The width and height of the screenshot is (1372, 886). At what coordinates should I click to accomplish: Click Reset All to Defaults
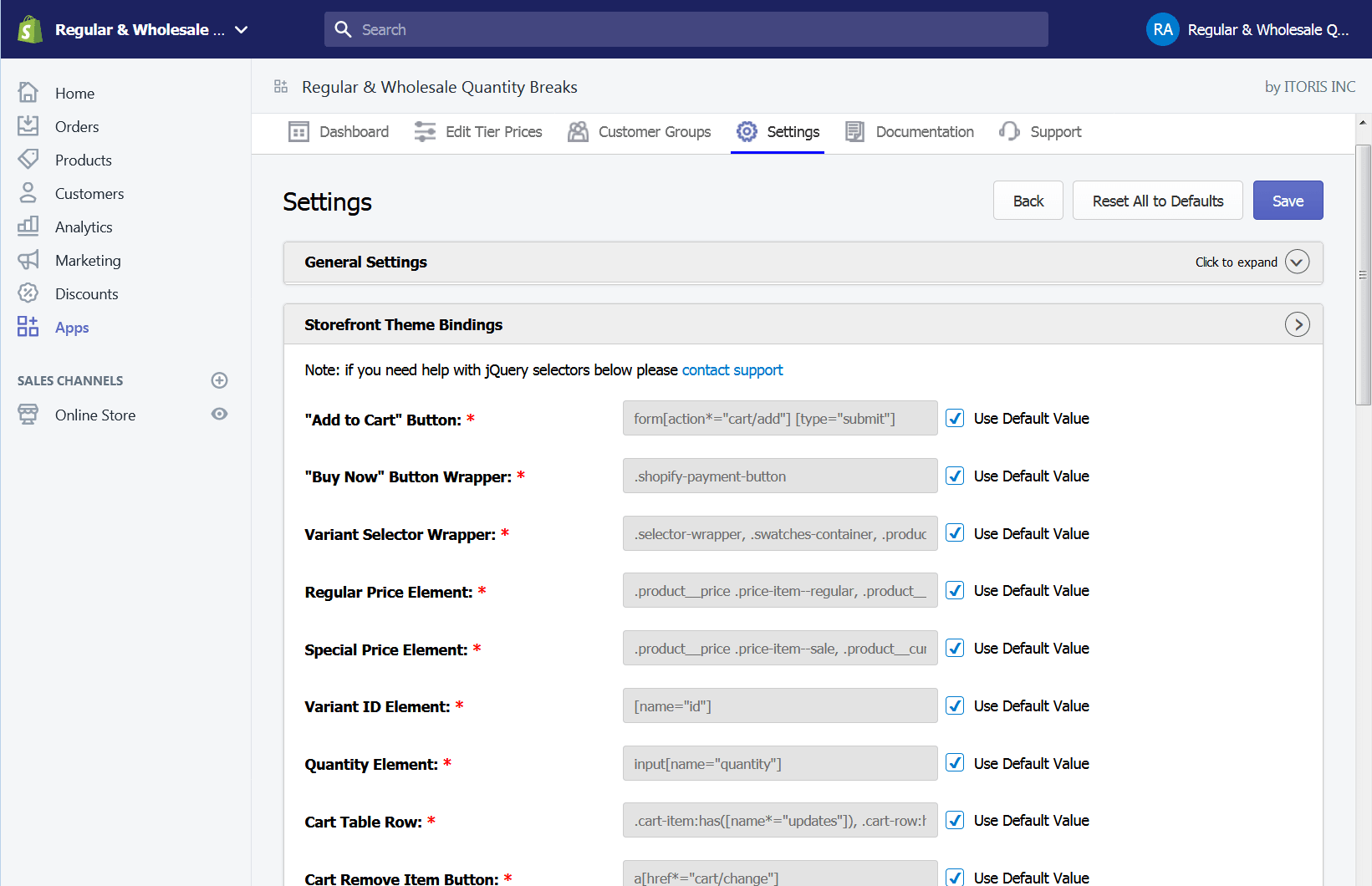(1157, 201)
